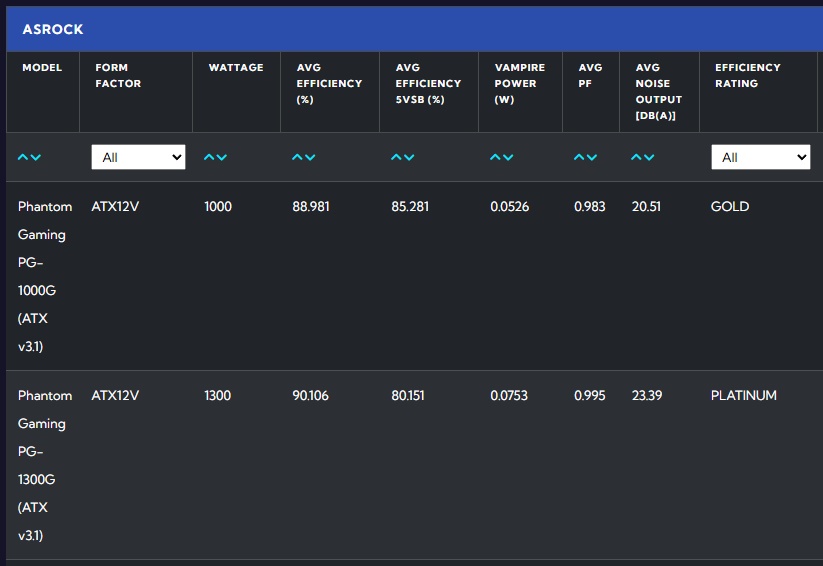Screen dimensions: 823x566
Task: Sort Avg Efficiency 5VSB ascending arrow
Action: (396, 157)
